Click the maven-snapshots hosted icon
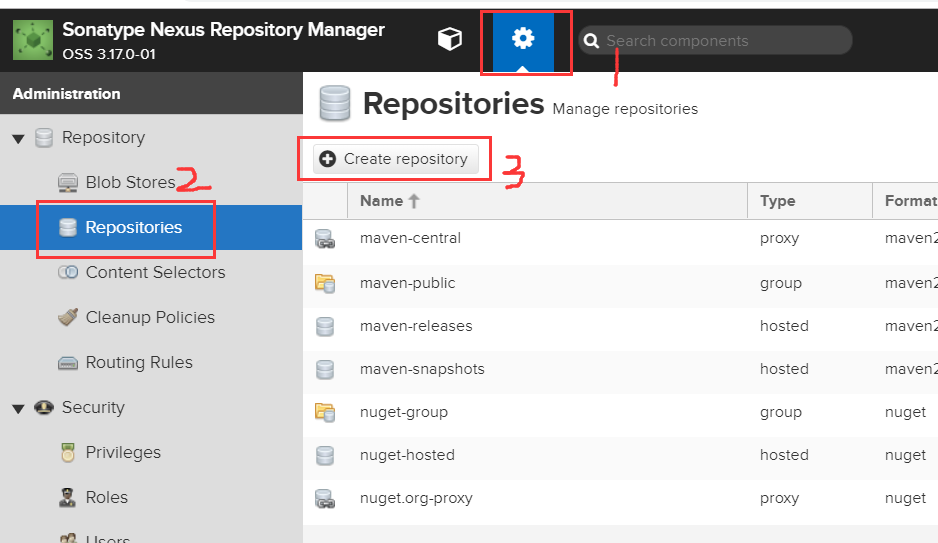Image resolution: width=938 pixels, height=543 pixels. [325, 370]
